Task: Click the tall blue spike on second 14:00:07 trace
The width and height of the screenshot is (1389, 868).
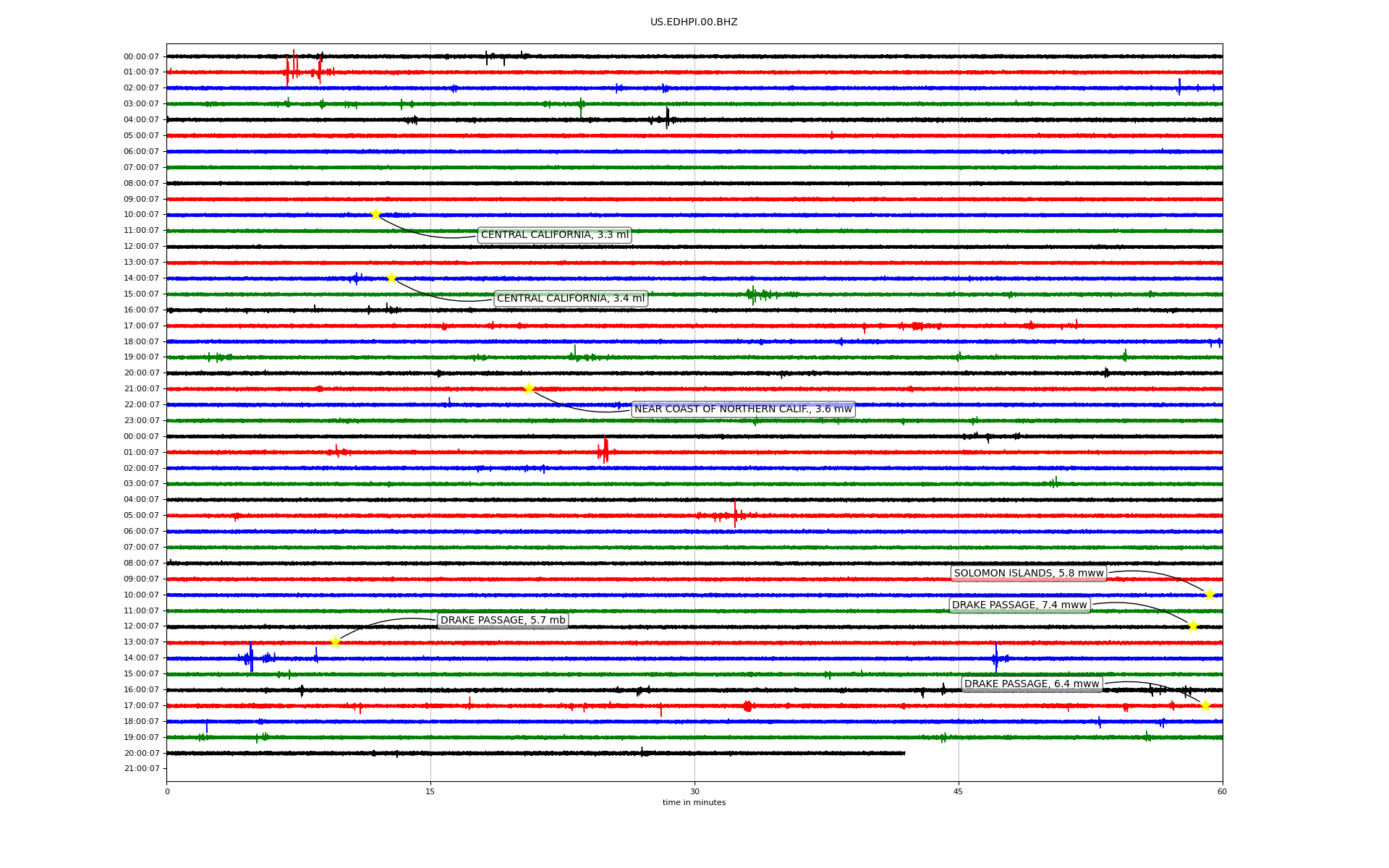Action: pyautogui.click(x=251, y=657)
